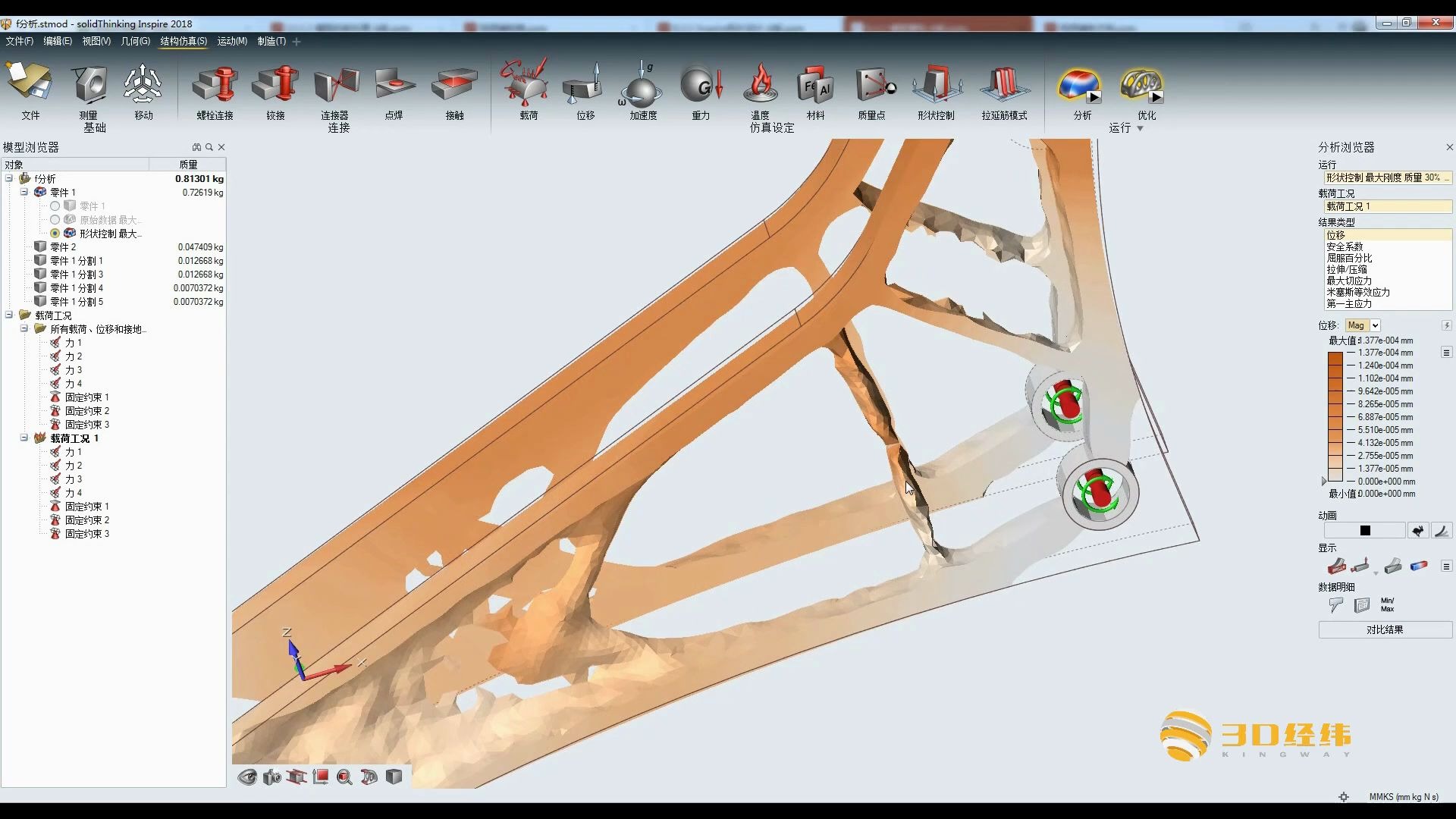Open the 文件(F) menu
Viewport: 1456px width, 819px height.
(x=20, y=41)
